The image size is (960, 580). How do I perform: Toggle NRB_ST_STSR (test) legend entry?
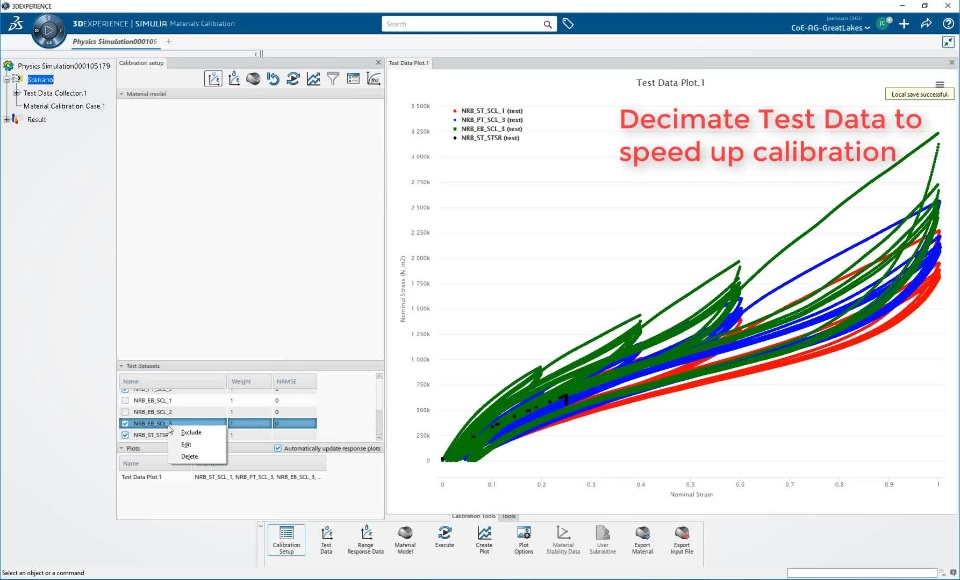(x=487, y=138)
